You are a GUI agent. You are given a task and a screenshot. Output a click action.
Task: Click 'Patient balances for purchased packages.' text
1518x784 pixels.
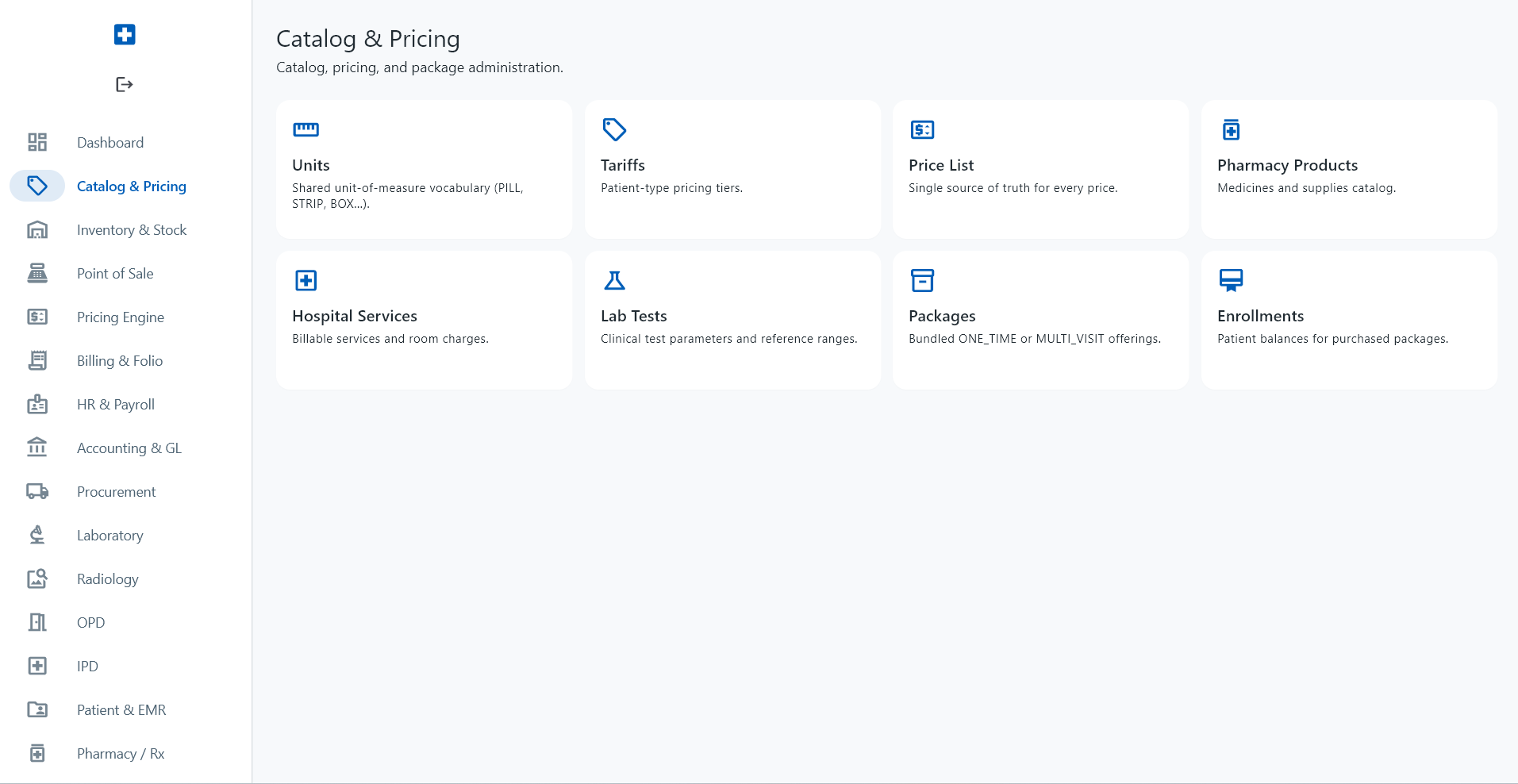1333,339
